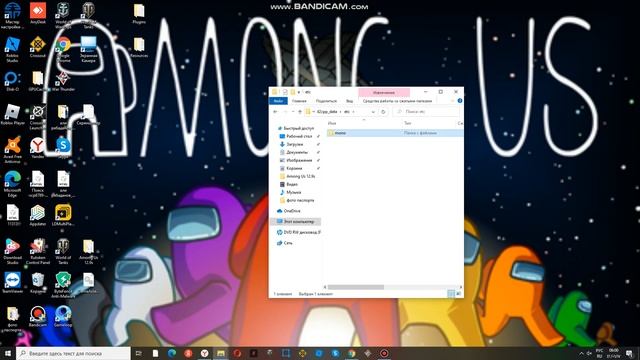Open the Поделиться ribbon tab

[326, 100]
